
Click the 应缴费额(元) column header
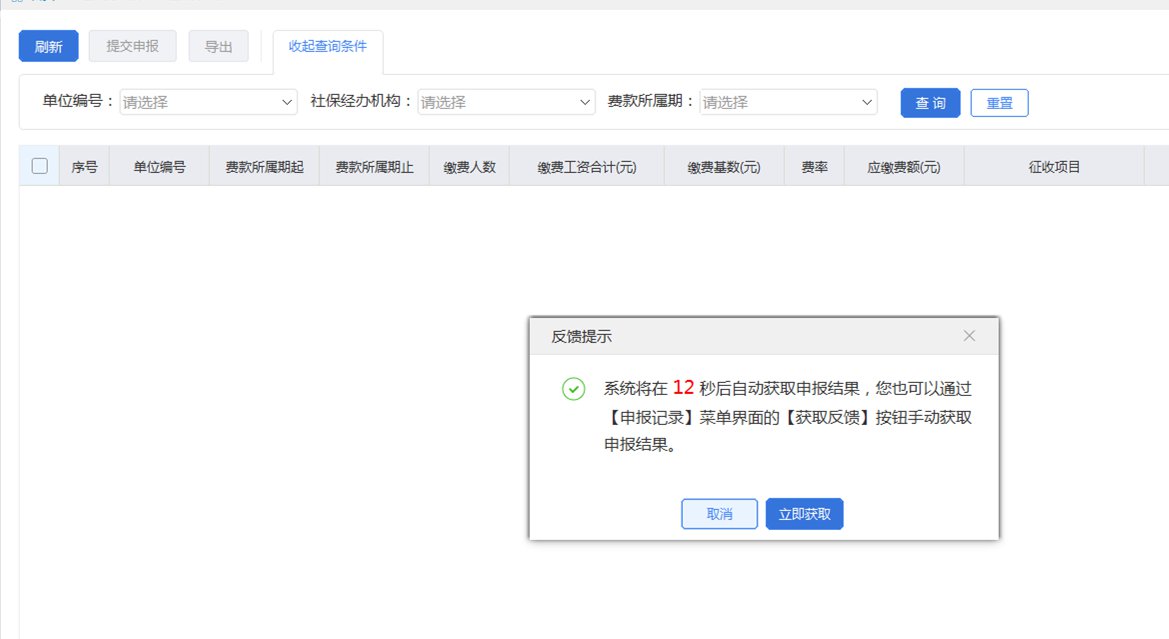(904, 167)
